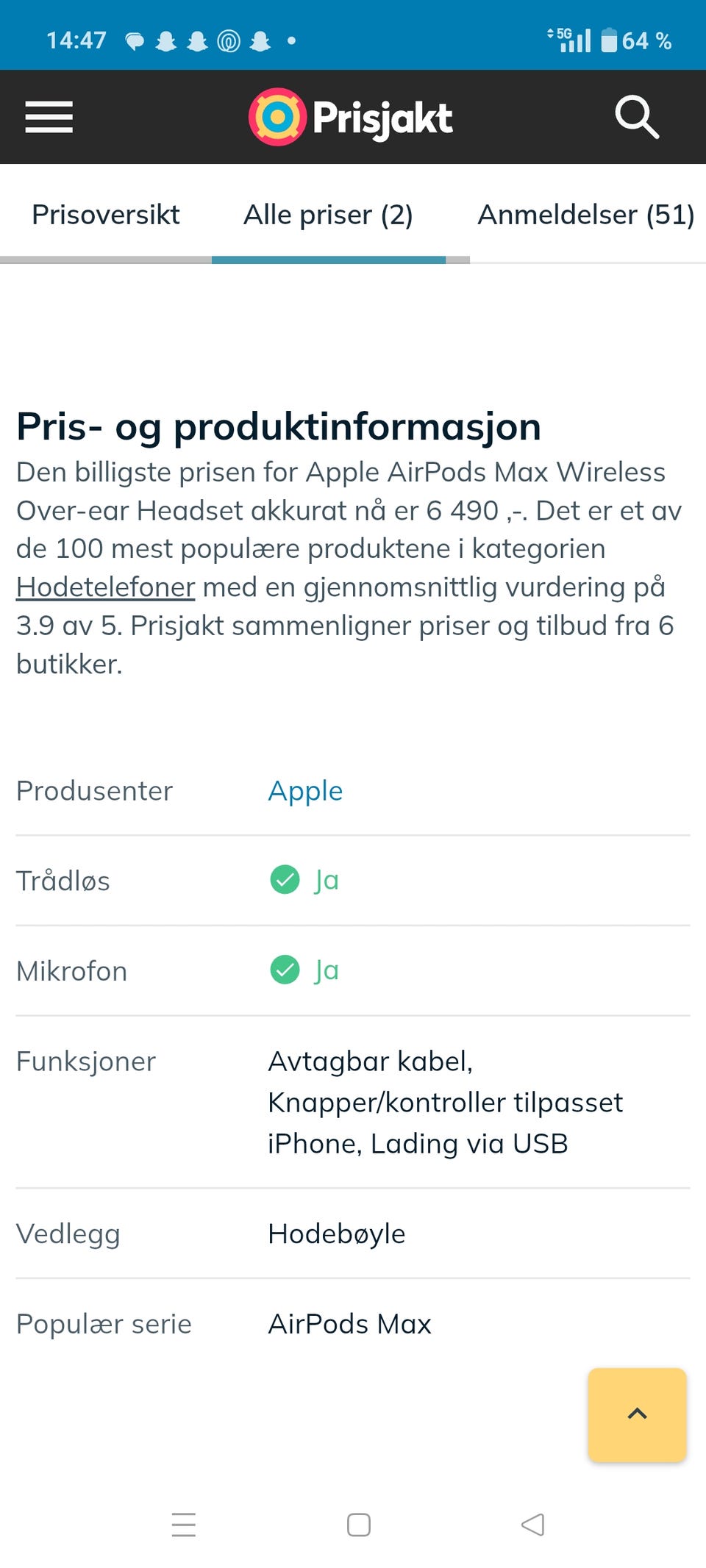
Task: Tap the search magnifier icon
Action: (x=637, y=117)
